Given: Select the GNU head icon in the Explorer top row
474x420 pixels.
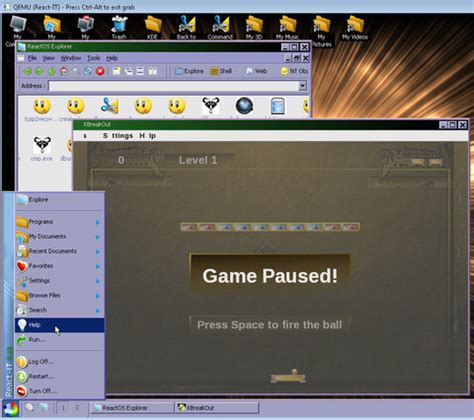Looking at the screenshot, I should click(211, 106).
